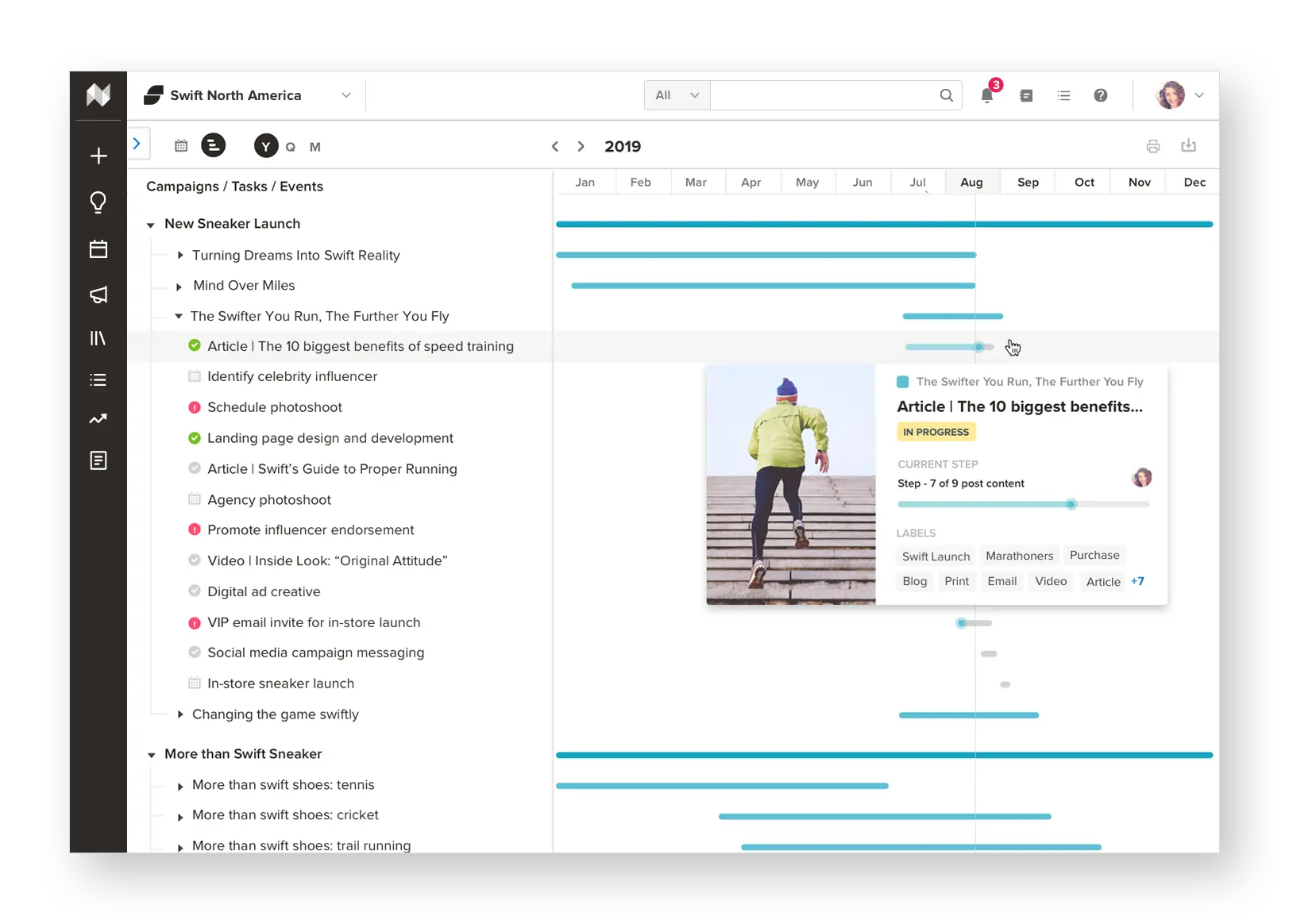Select the Dec month column header

(x=1194, y=182)
